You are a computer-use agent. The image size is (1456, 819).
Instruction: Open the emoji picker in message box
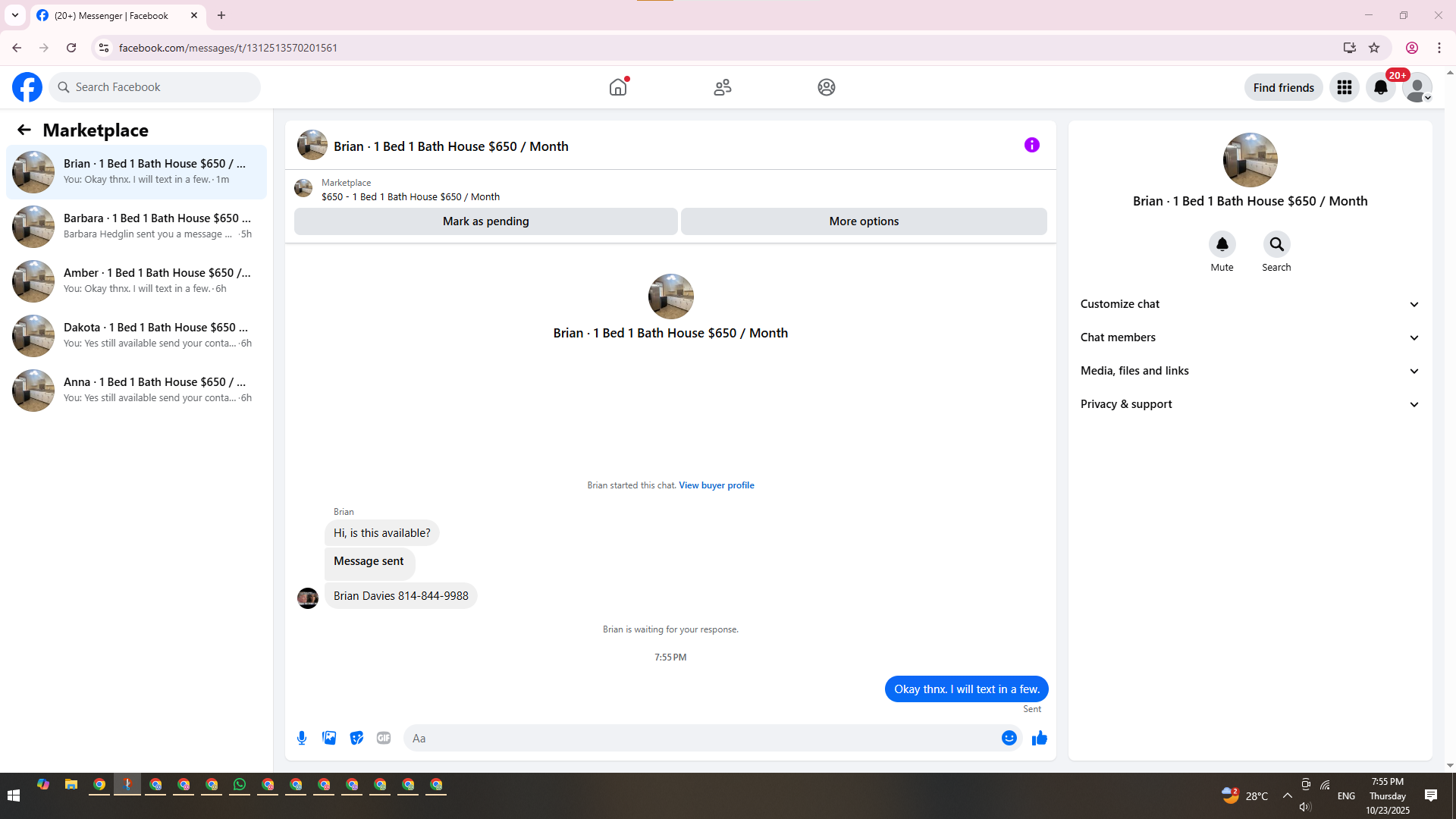(1009, 738)
